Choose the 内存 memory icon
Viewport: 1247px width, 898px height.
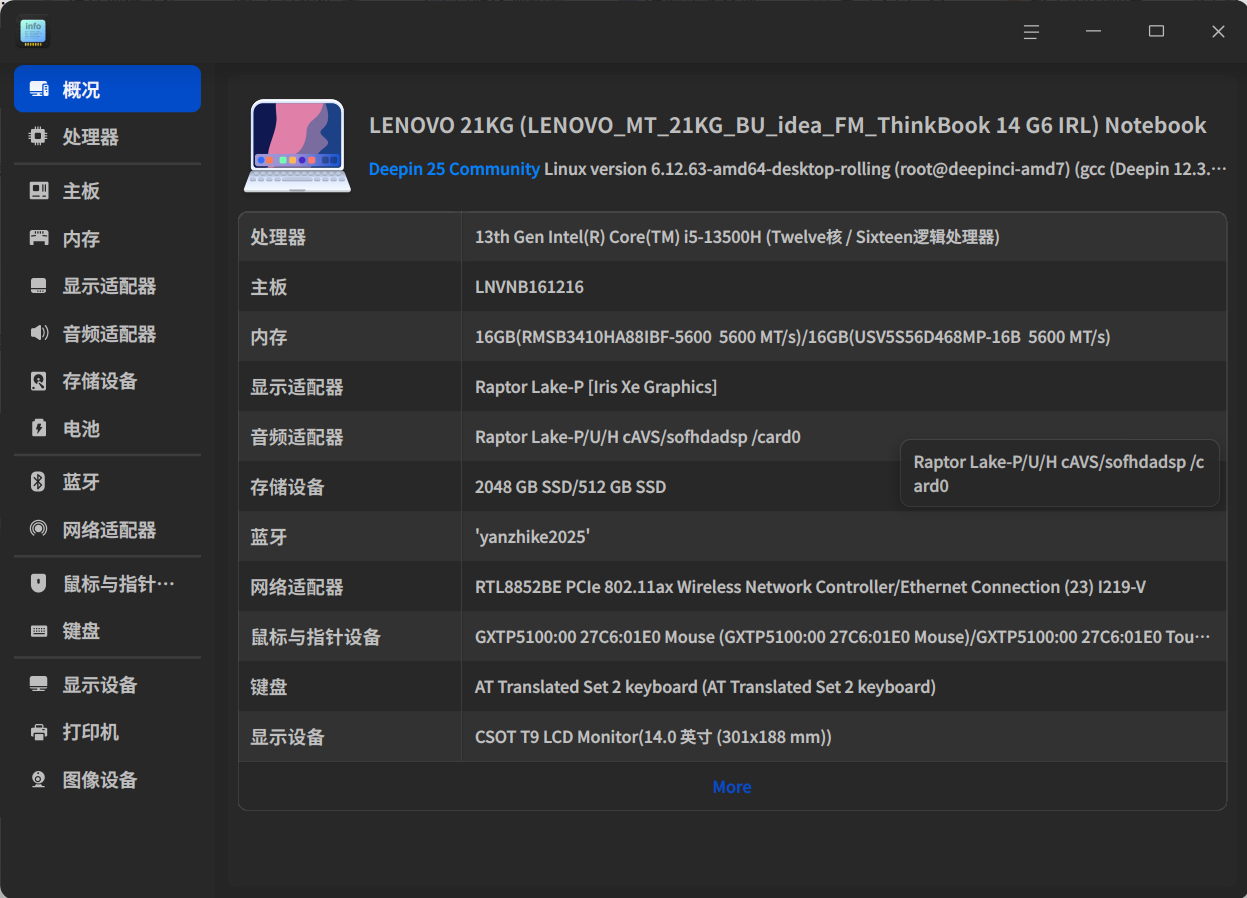coord(39,238)
